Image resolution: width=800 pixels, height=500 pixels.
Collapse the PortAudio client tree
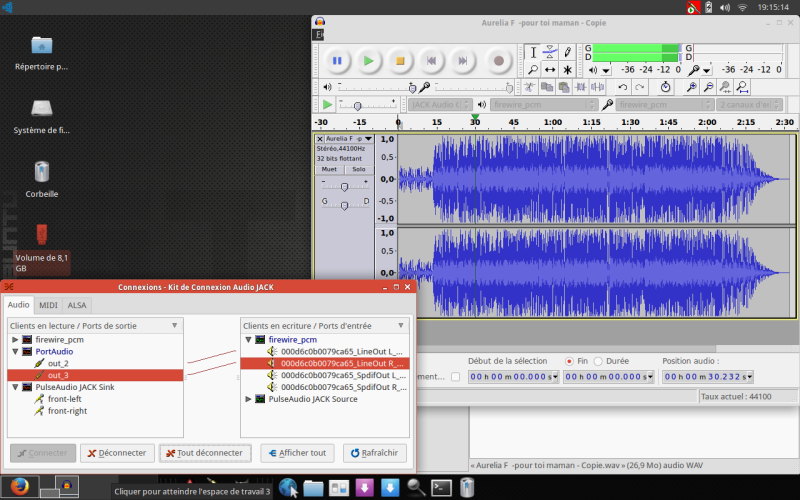(x=15, y=352)
